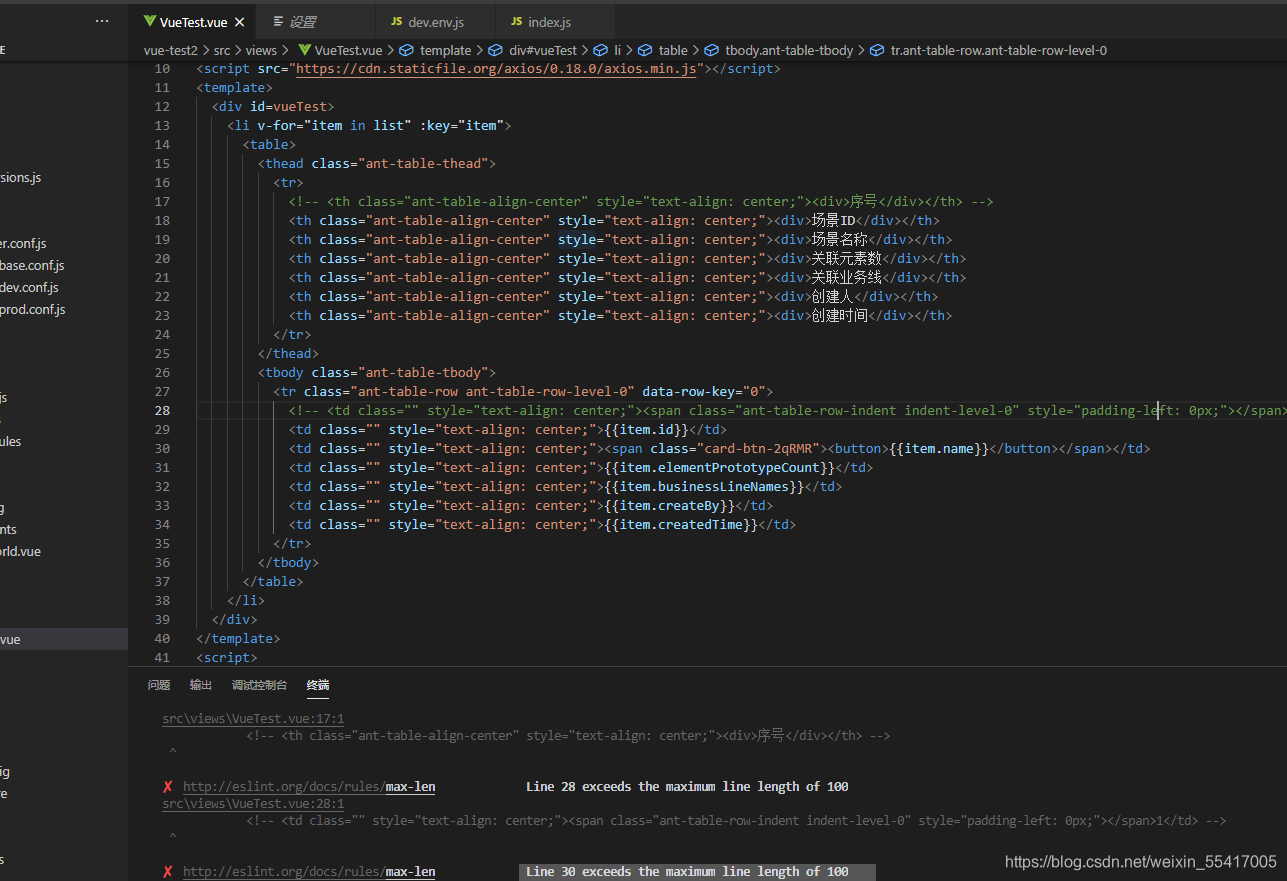Select VueTest.vue file in the breadcrumb

pos(340,50)
